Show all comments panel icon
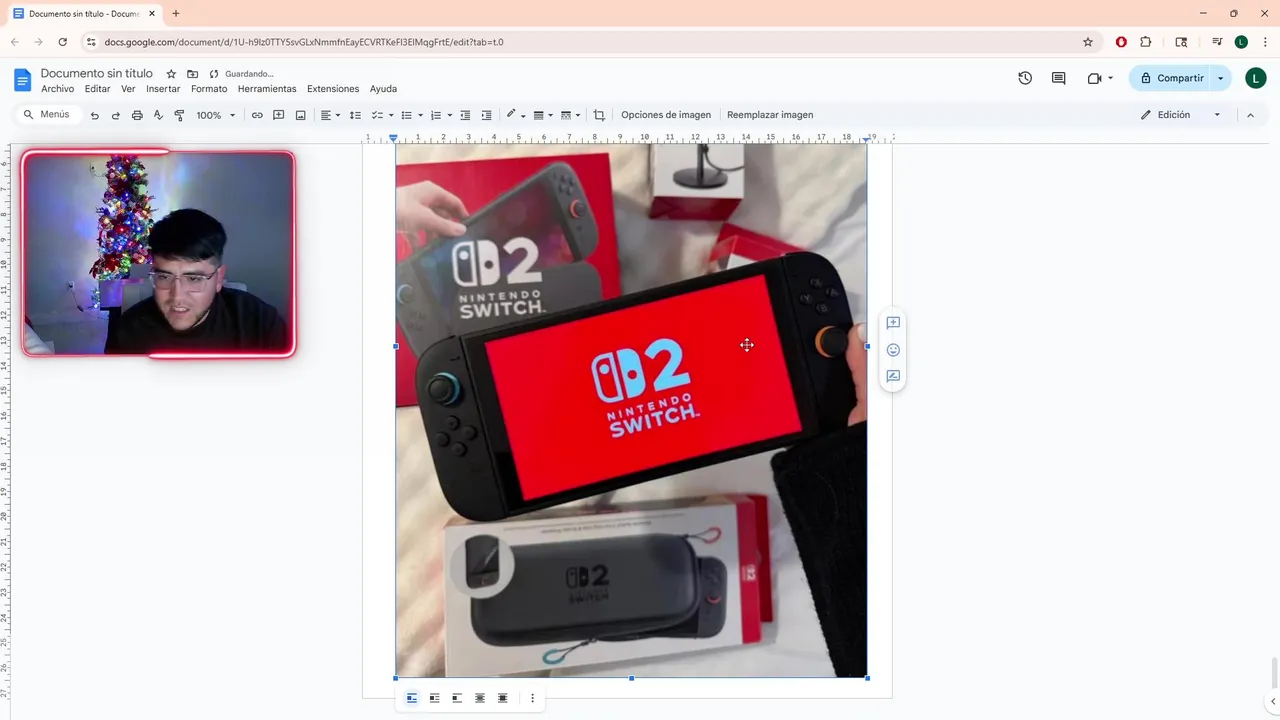The width and height of the screenshot is (1280, 720). (1058, 78)
